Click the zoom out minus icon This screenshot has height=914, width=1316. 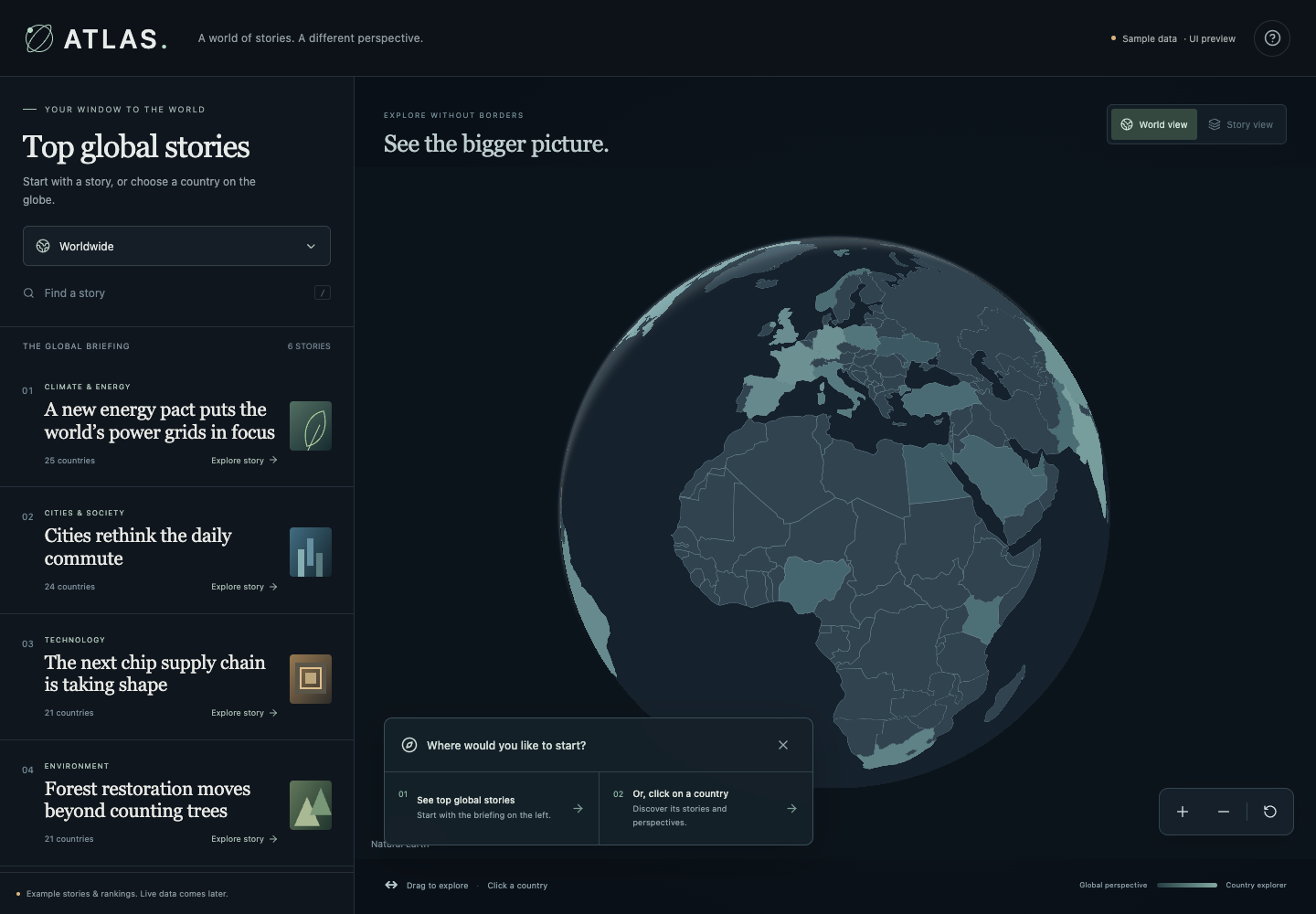click(1224, 812)
